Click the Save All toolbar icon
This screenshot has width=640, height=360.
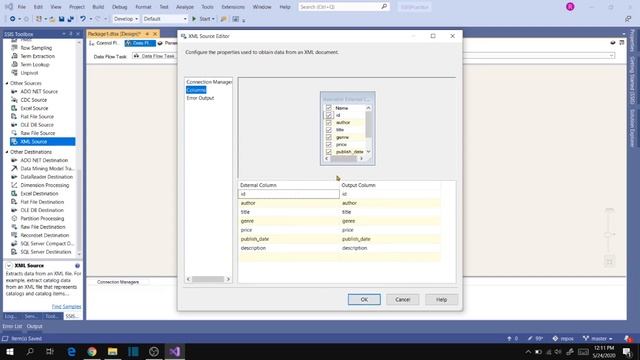[x=70, y=19]
